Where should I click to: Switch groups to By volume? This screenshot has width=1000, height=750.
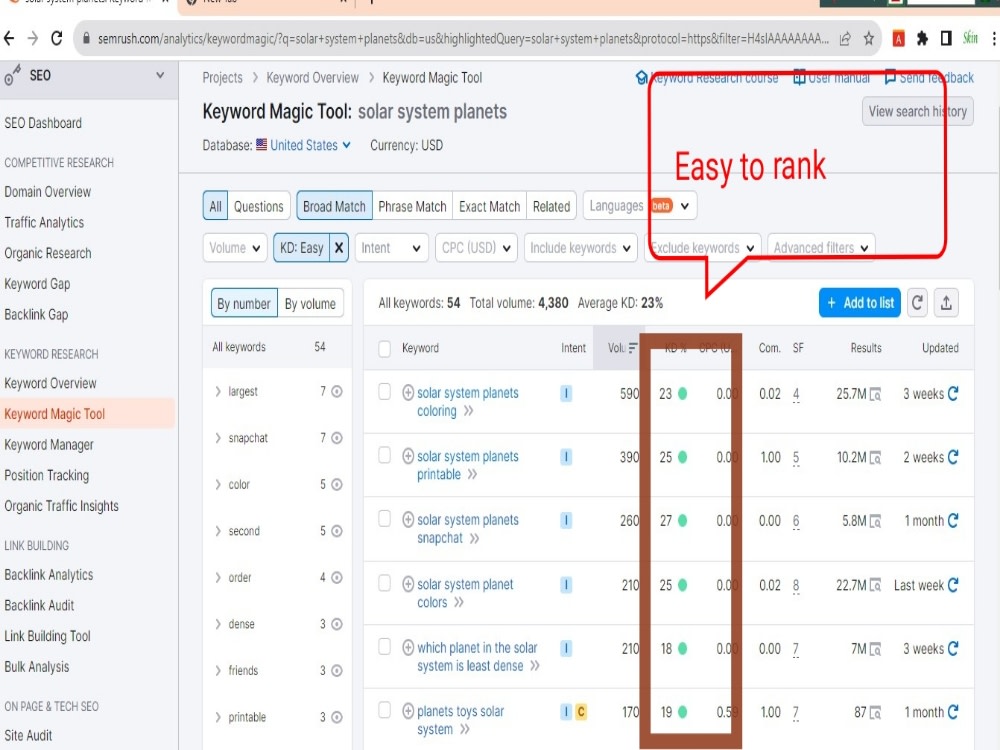click(310, 304)
